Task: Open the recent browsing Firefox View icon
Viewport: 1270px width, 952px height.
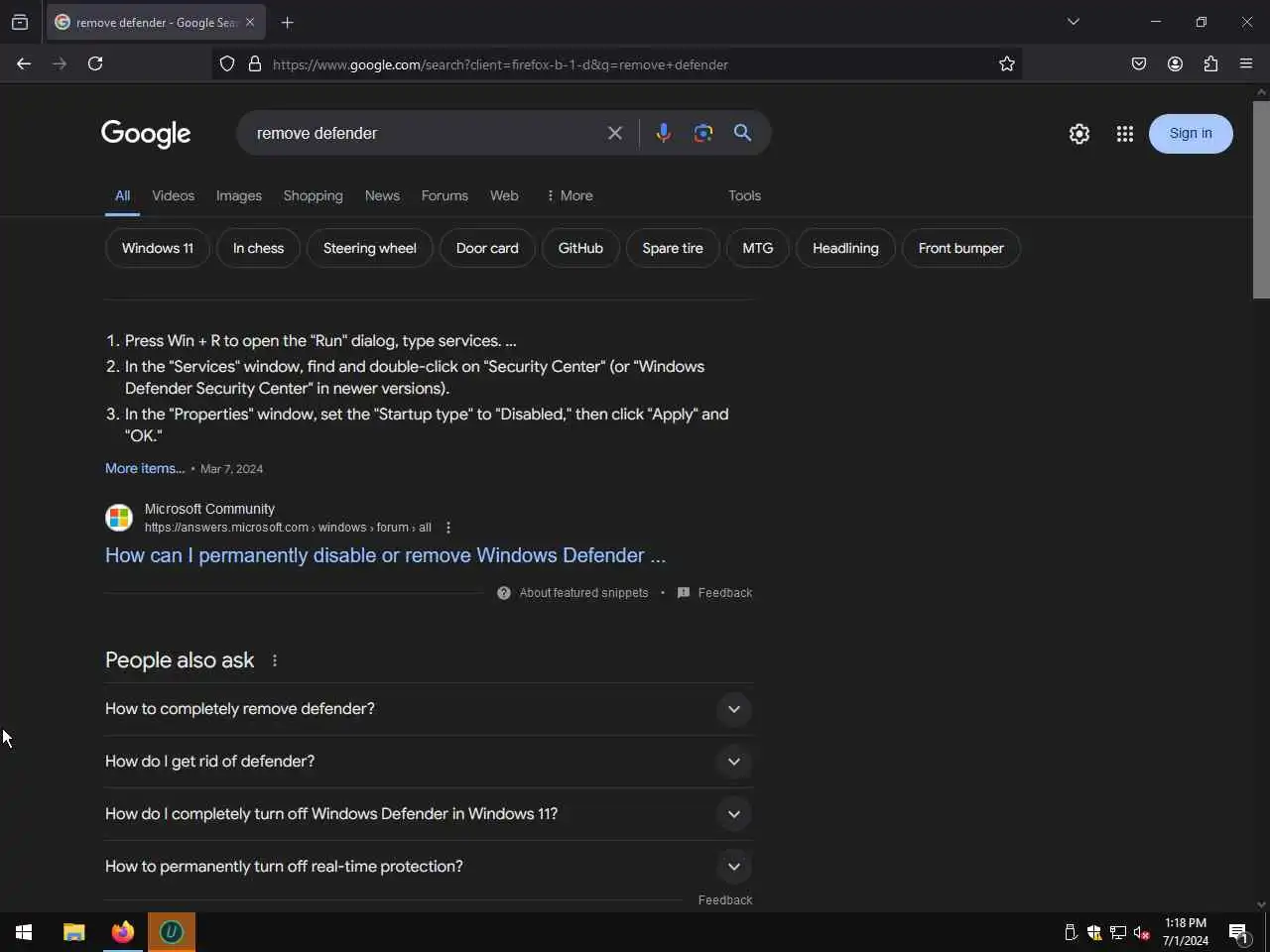Action: (x=20, y=22)
